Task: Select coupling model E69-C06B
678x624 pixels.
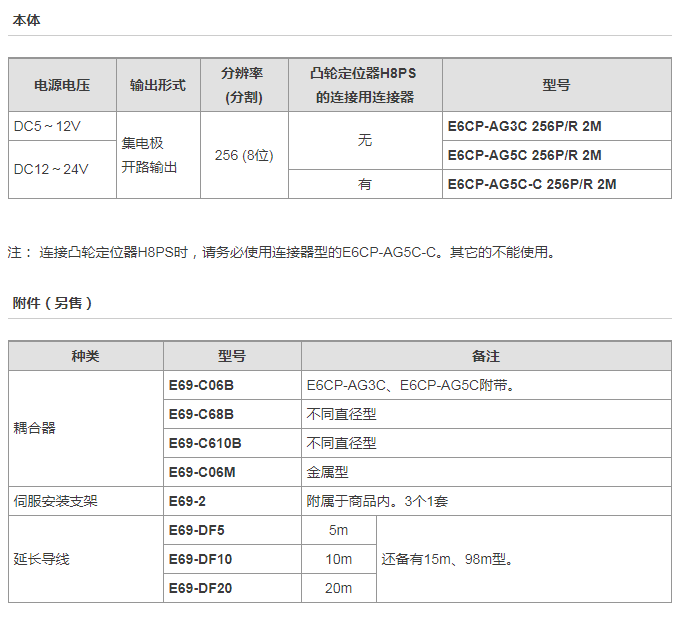Action: pyautogui.click(x=201, y=385)
